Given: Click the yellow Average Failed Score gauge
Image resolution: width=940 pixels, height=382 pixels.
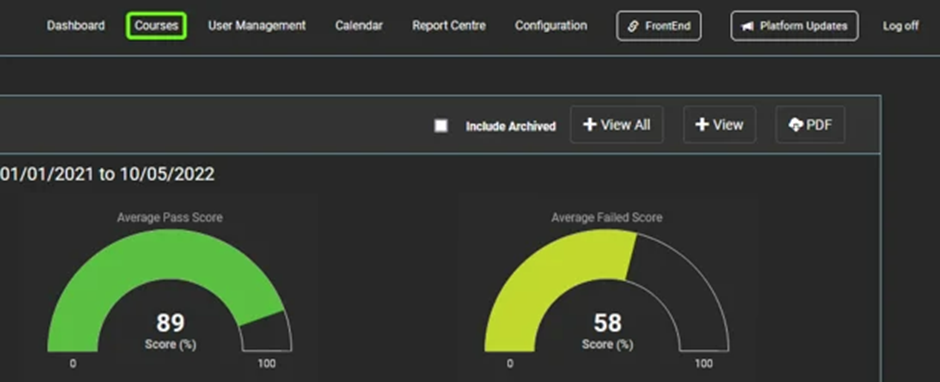Looking at the screenshot, I should [x=607, y=290].
